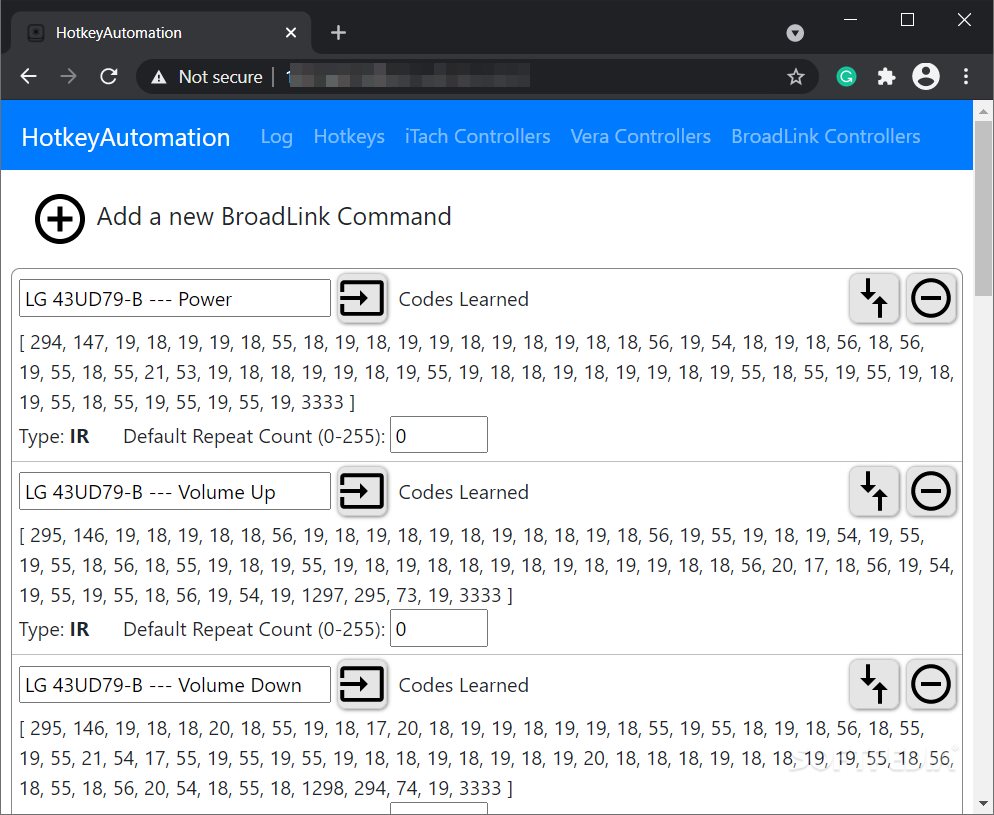Open the Chrome profile avatar

(926, 77)
